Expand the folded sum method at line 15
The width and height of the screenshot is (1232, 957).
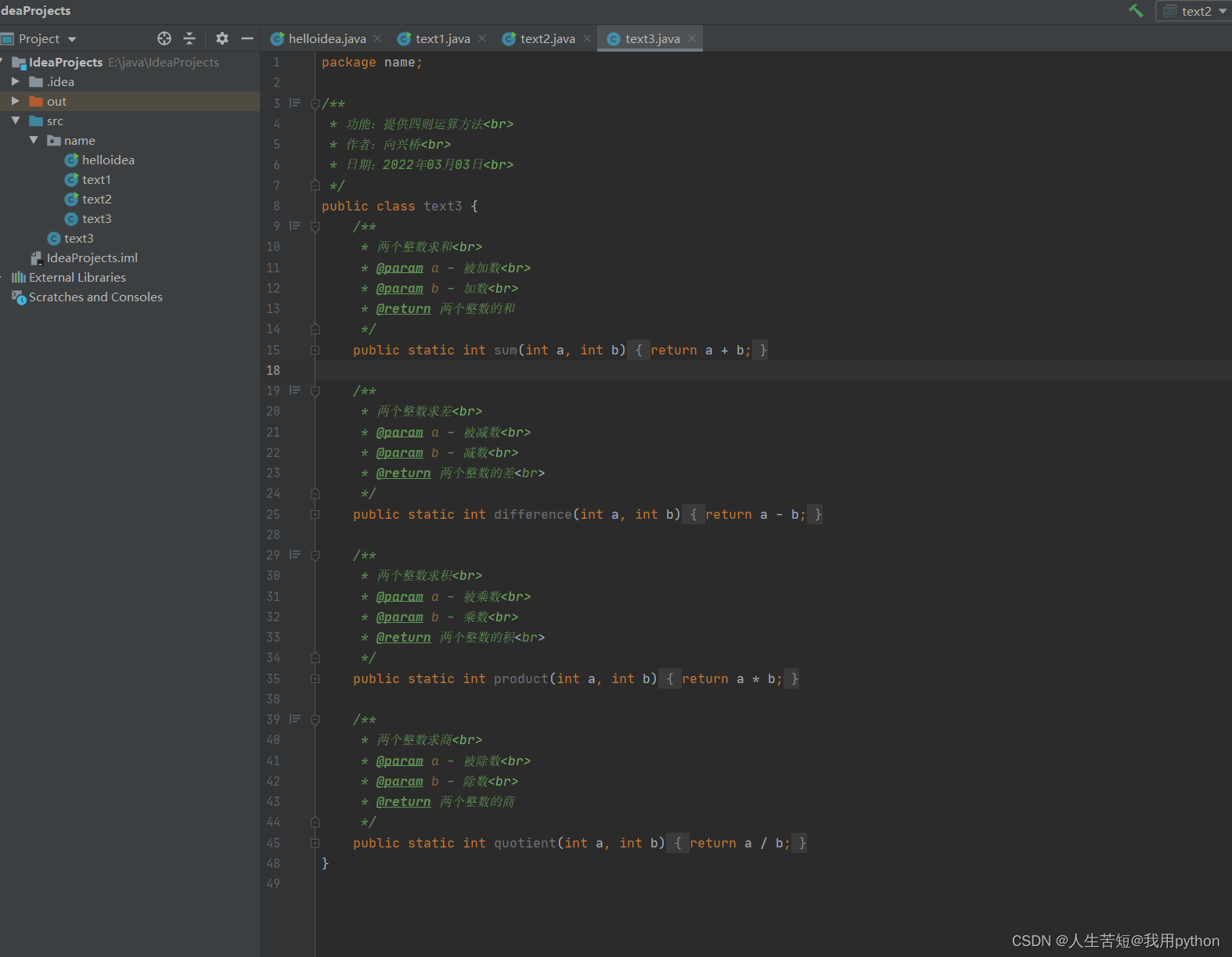(315, 350)
